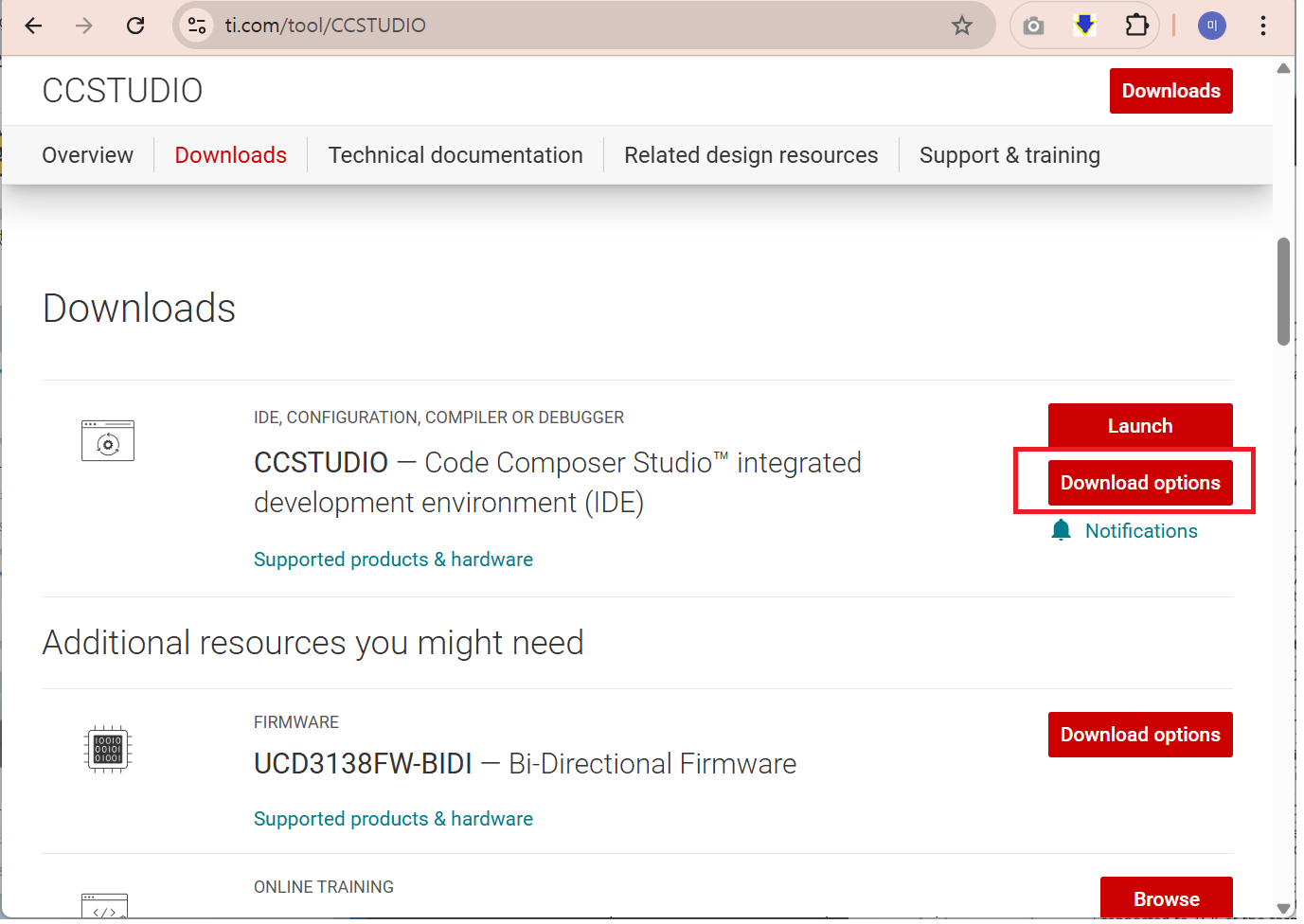Open the Chrome three-dot menu
The image size is (1304, 924).
(x=1263, y=26)
